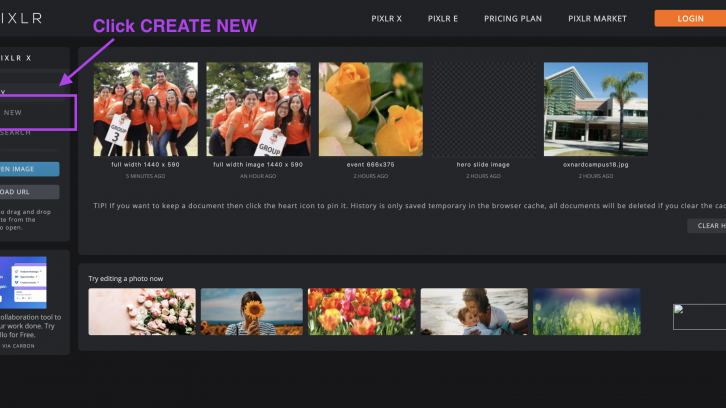Image resolution: width=726 pixels, height=408 pixels.
Task: Open 'full width image 1440 x 590' thumbnail
Action: [x=258, y=109]
